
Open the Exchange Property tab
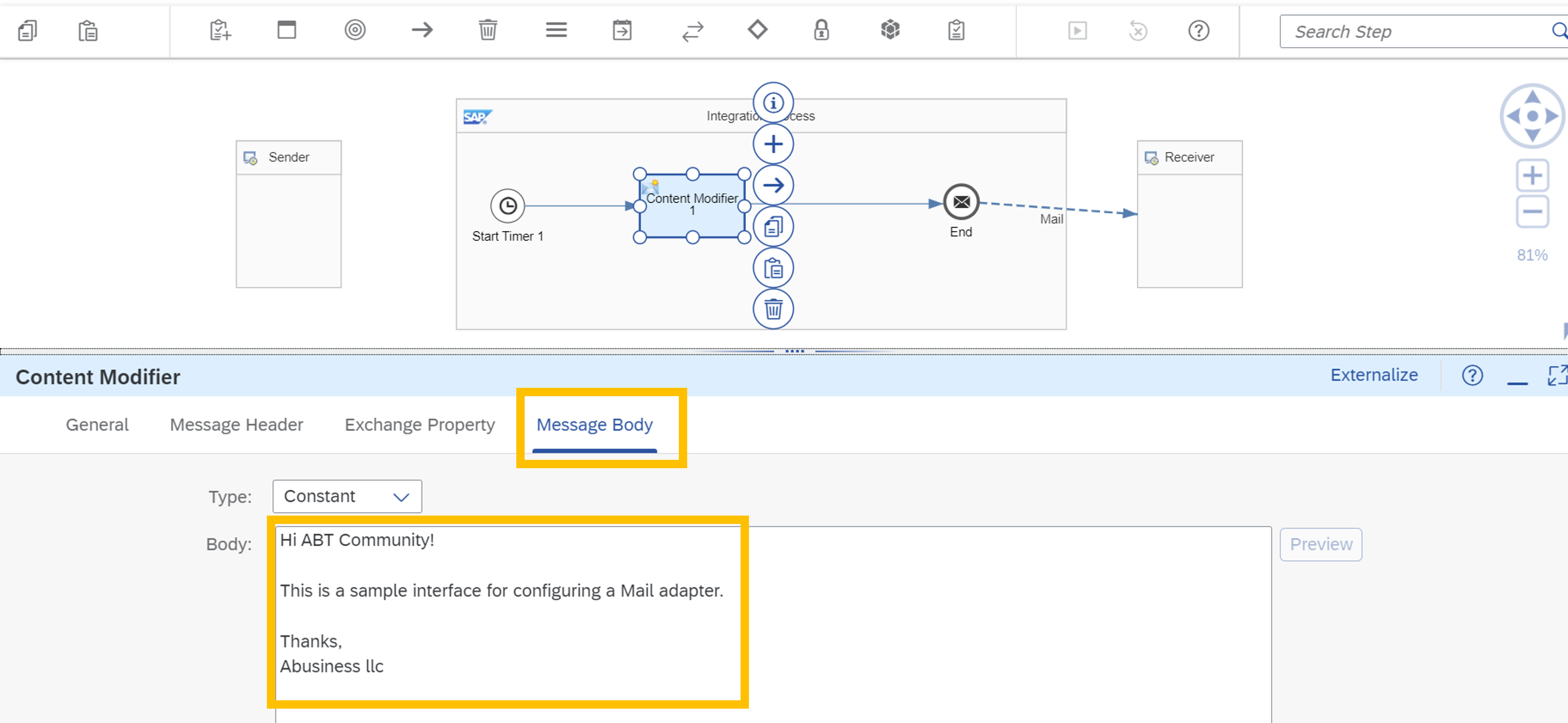point(419,424)
